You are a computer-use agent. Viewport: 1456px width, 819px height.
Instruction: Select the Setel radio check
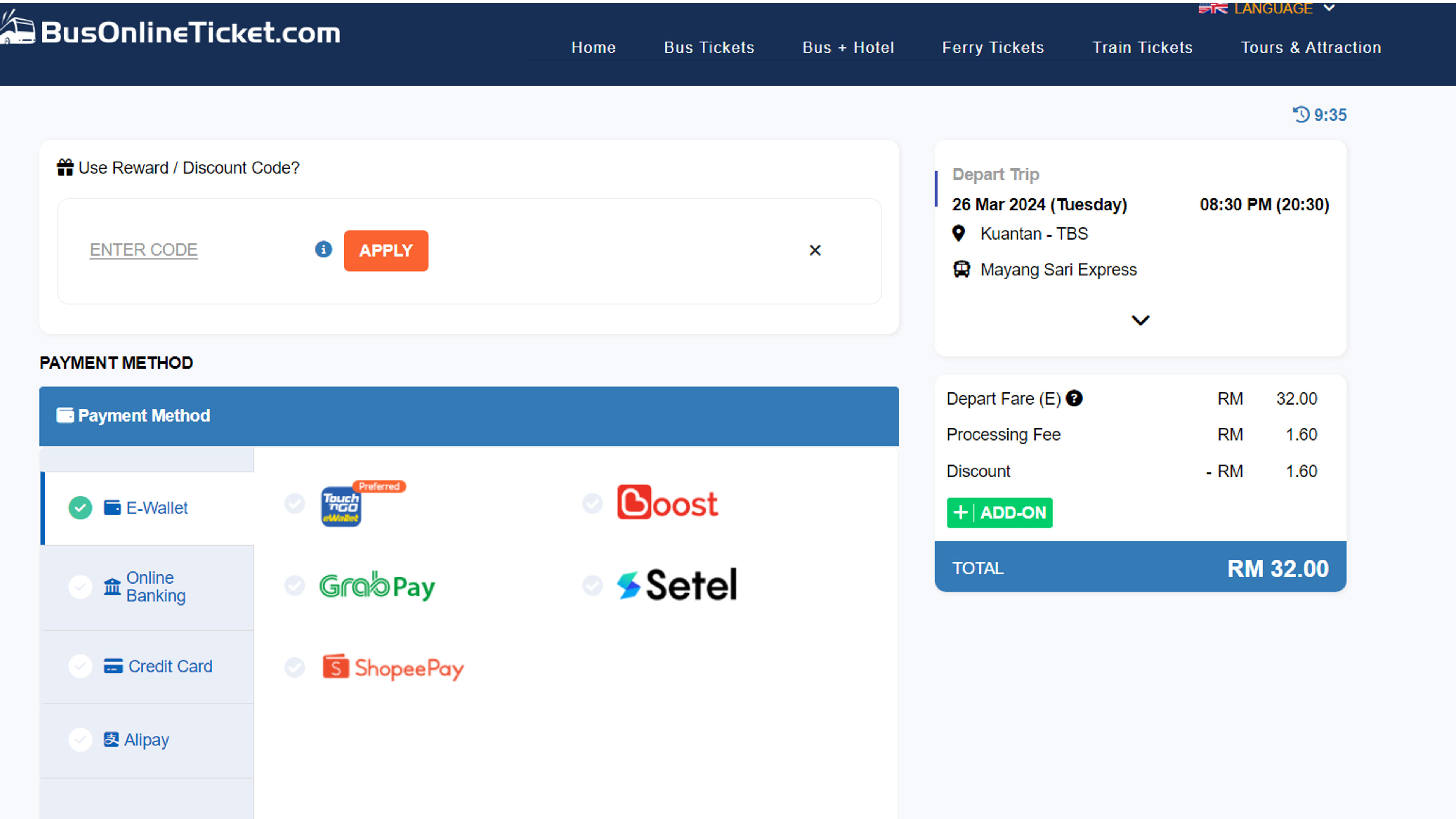click(x=592, y=585)
